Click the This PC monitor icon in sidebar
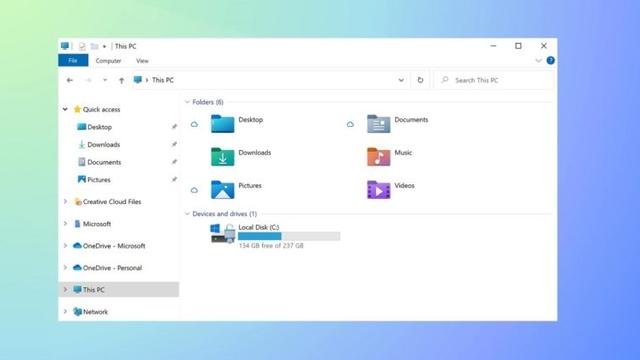 (x=77, y=289)
